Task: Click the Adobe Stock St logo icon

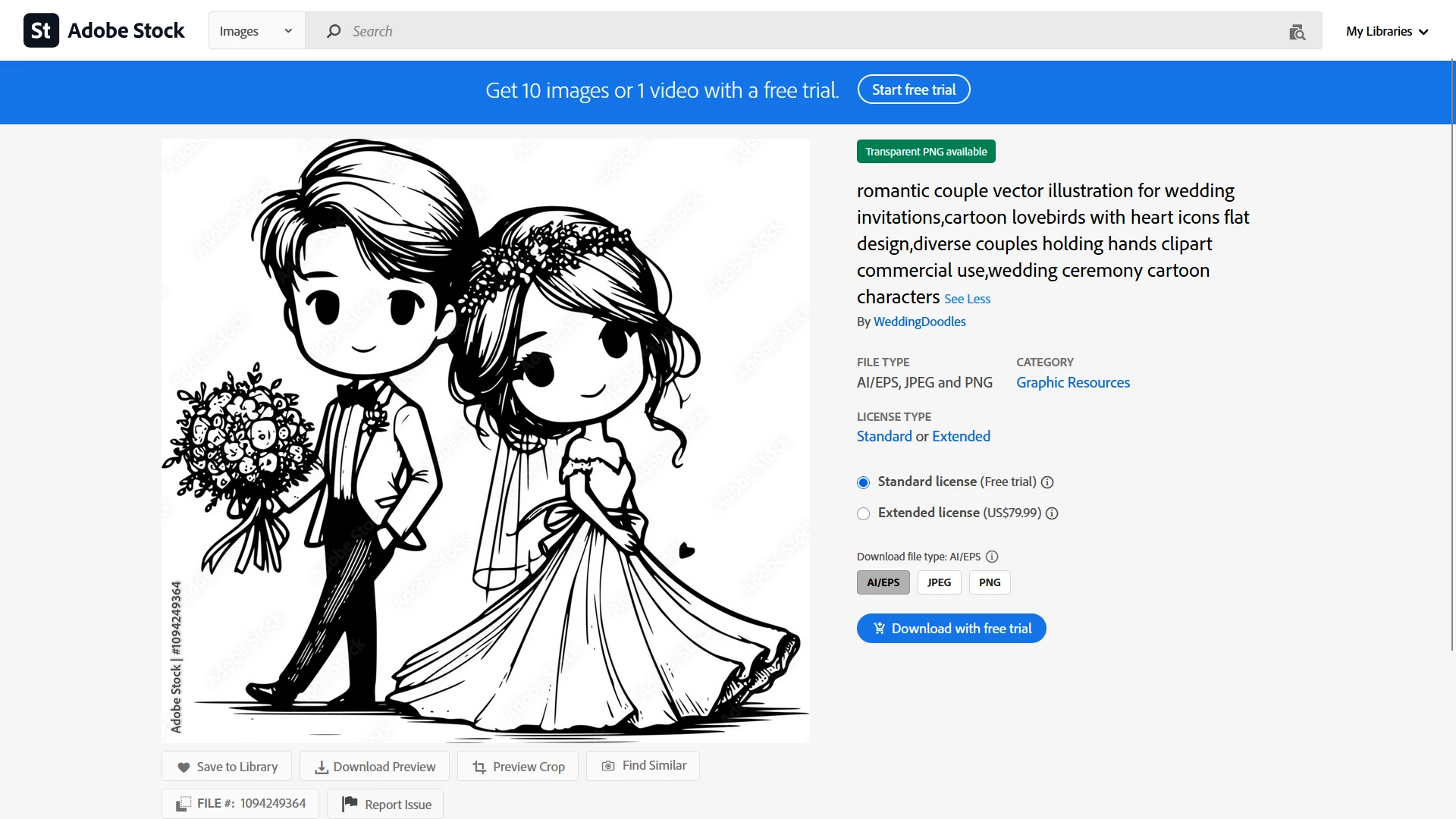Action: click(x=41, y=30)
